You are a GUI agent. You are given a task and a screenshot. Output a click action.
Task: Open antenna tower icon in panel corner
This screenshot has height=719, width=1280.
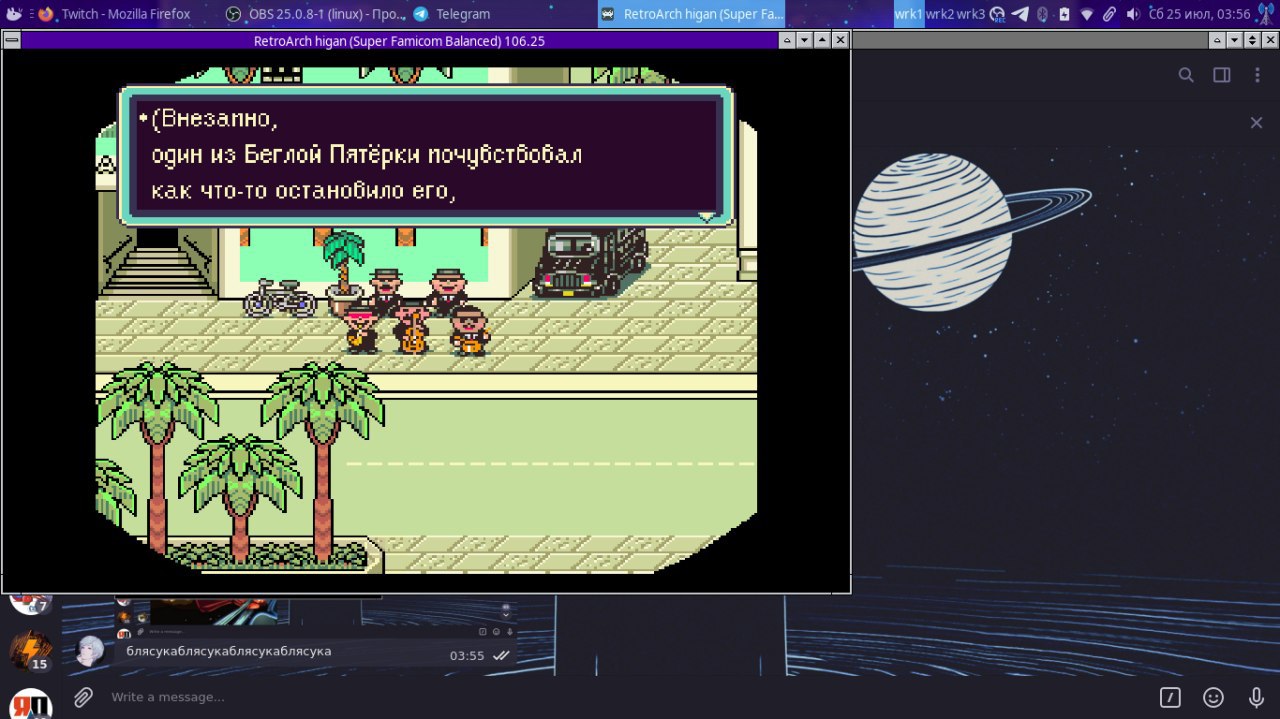(1266, 14)
